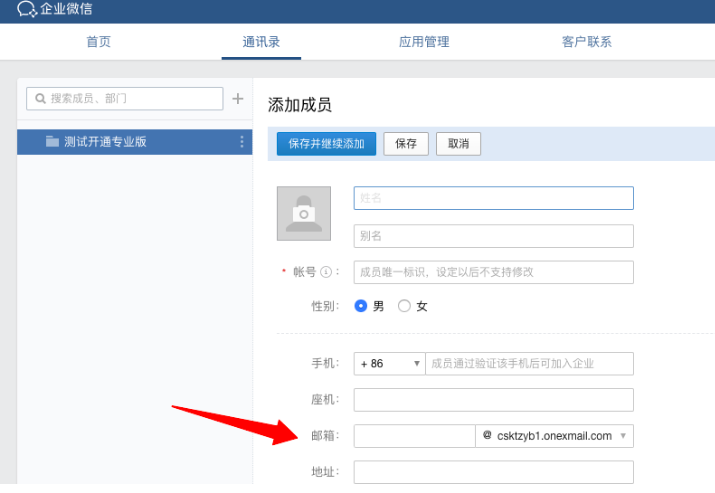Open the three-dot menu for 测试开通专业版

click(241, 142)
